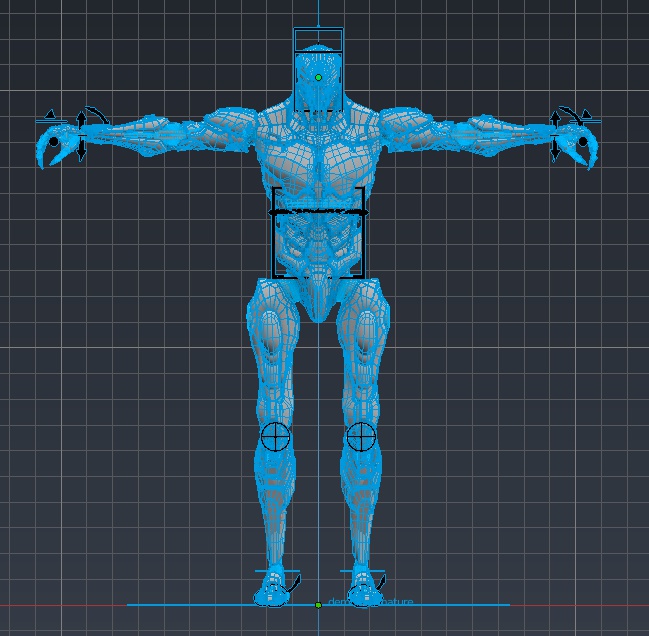Screen dimensions: 649x636
Task: Select the rectangular head control box
Action: pyautogui.click(x=318, y=69)
